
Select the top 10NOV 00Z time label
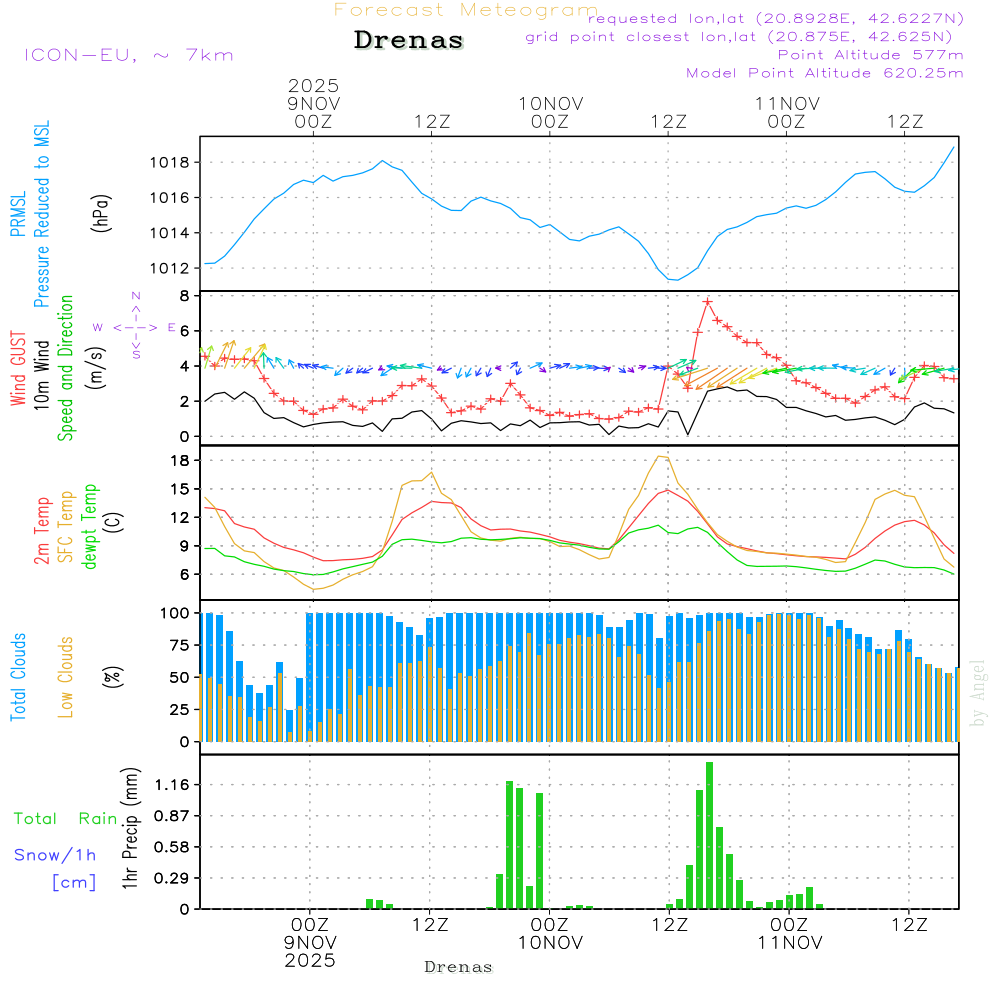[550, 112]
